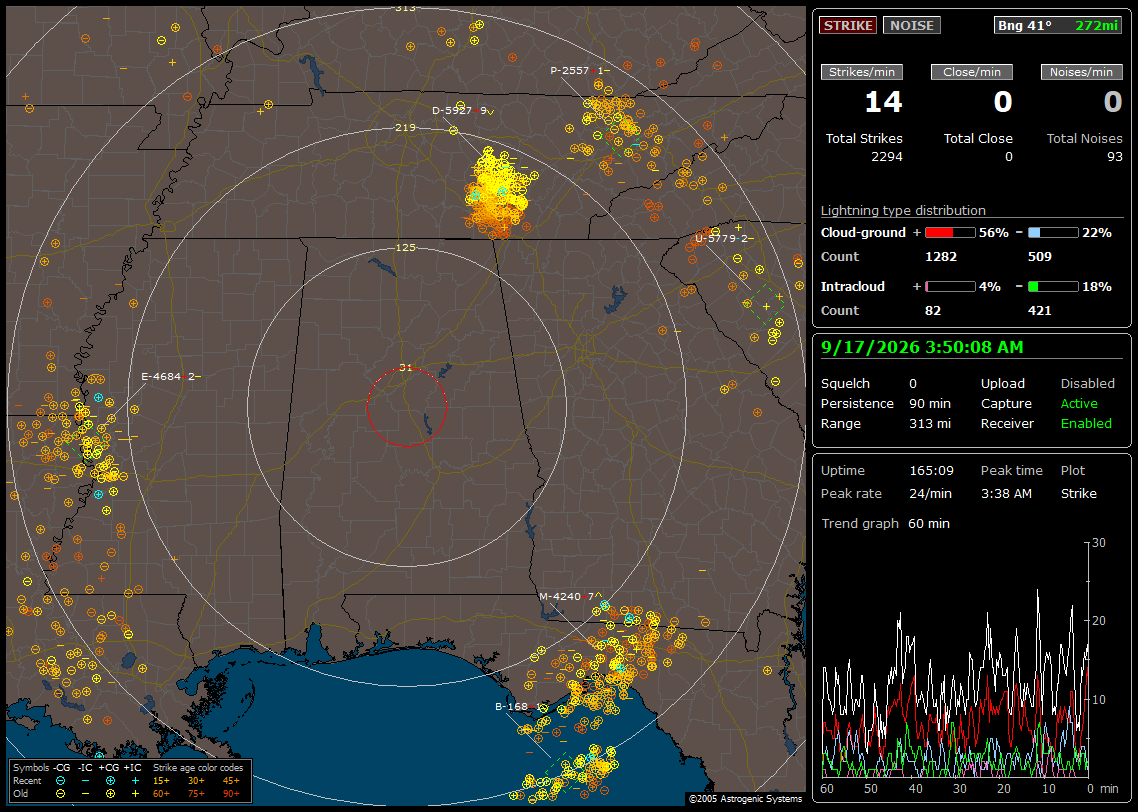1138x812 pixels.
Task: Switch to the NOISE tab
Action: 912,25
